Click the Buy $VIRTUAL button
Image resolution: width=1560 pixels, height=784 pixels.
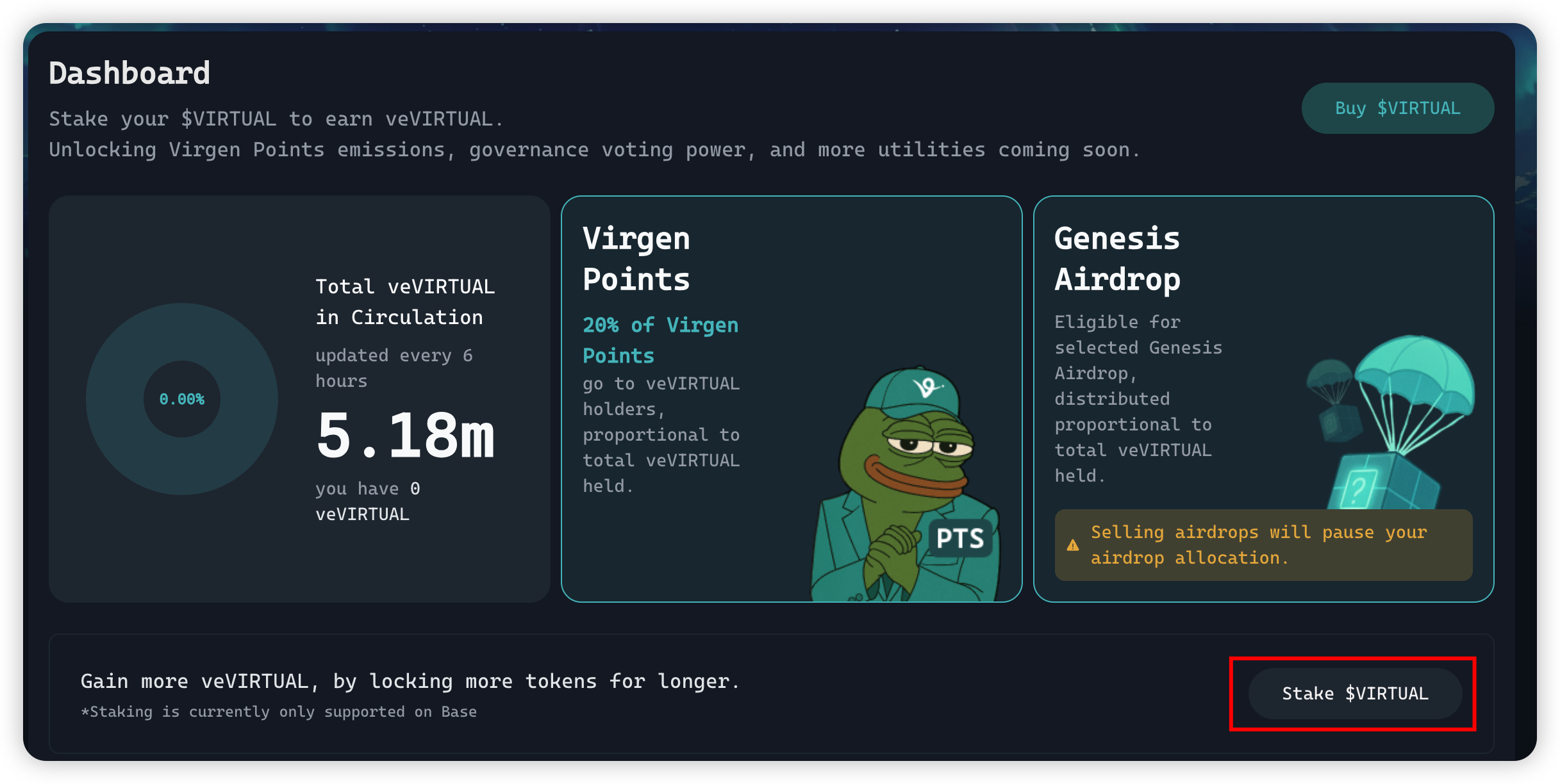[x=1397, y=108]
